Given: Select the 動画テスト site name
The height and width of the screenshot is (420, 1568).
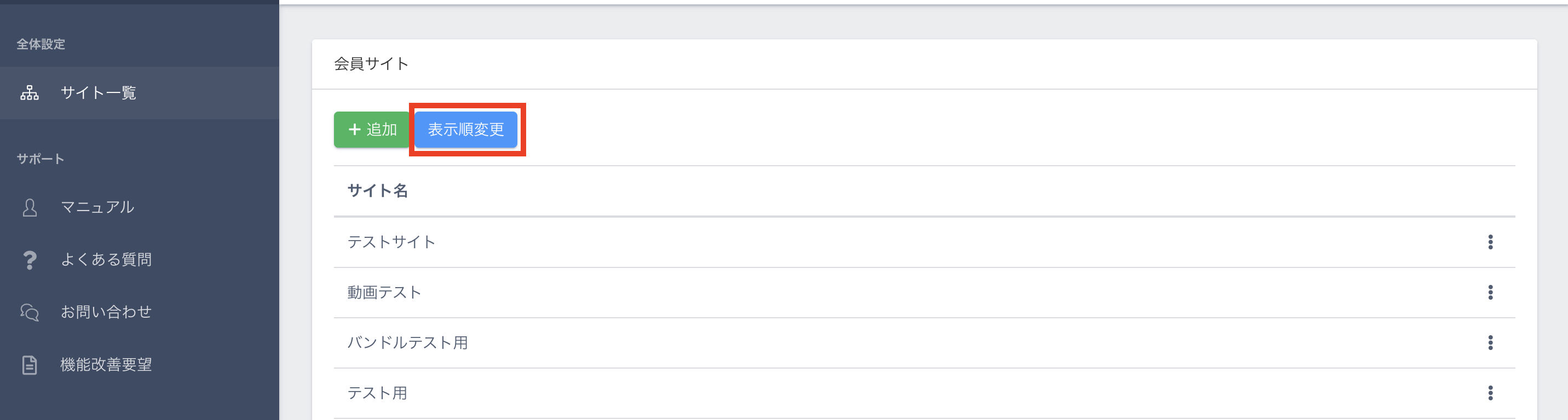Looking at the screenshot, I should (x=384, y=293).
